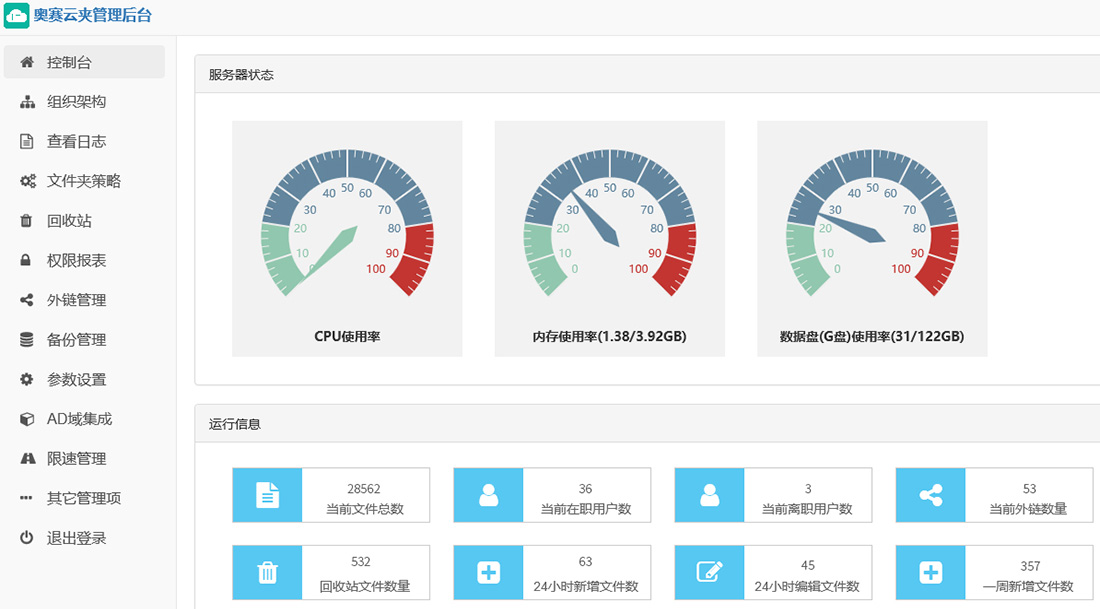The height and width of the screenshot is (609, 1100).
Task: Open 回收站 in the sidebar
Action: click(69, 221)
